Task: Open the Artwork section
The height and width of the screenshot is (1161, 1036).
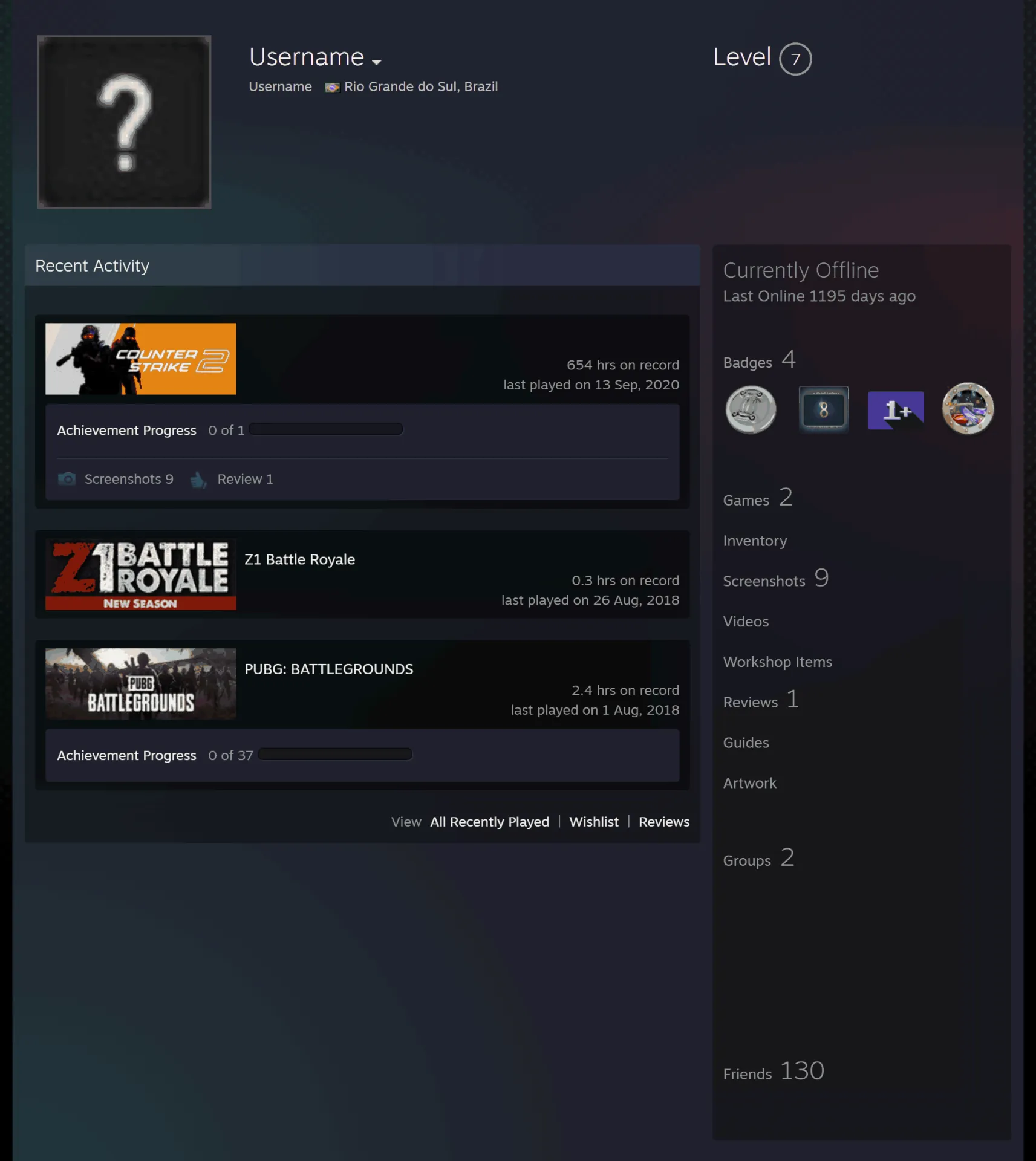Action: [749, 783]
